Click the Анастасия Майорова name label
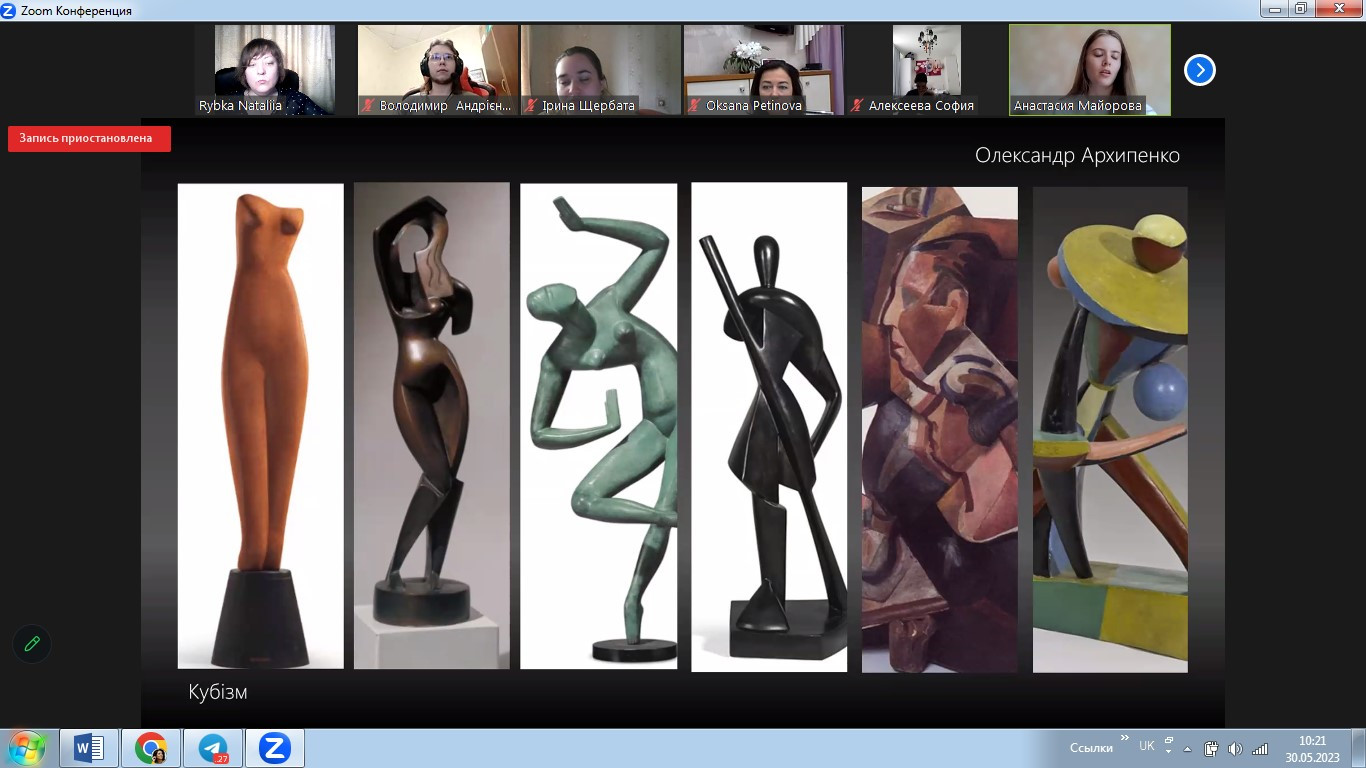 pos(1078,105)
